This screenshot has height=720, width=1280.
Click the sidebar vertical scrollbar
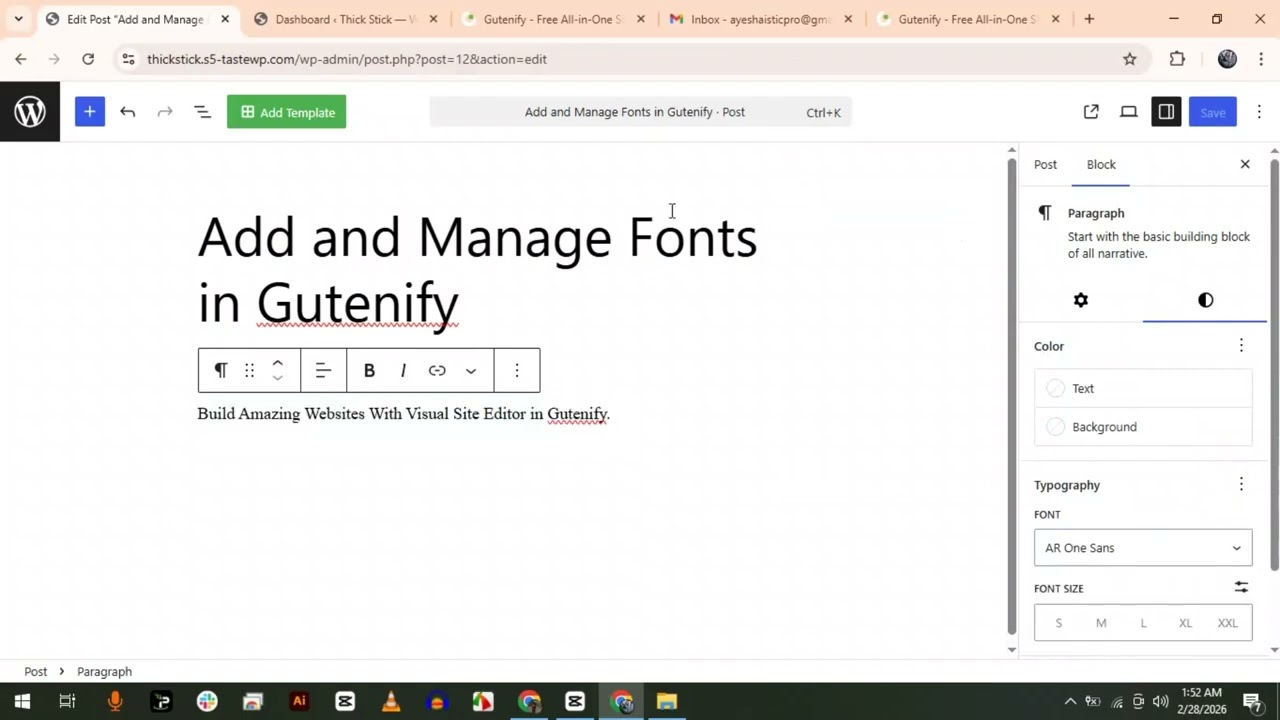(x=1274, y=365)
